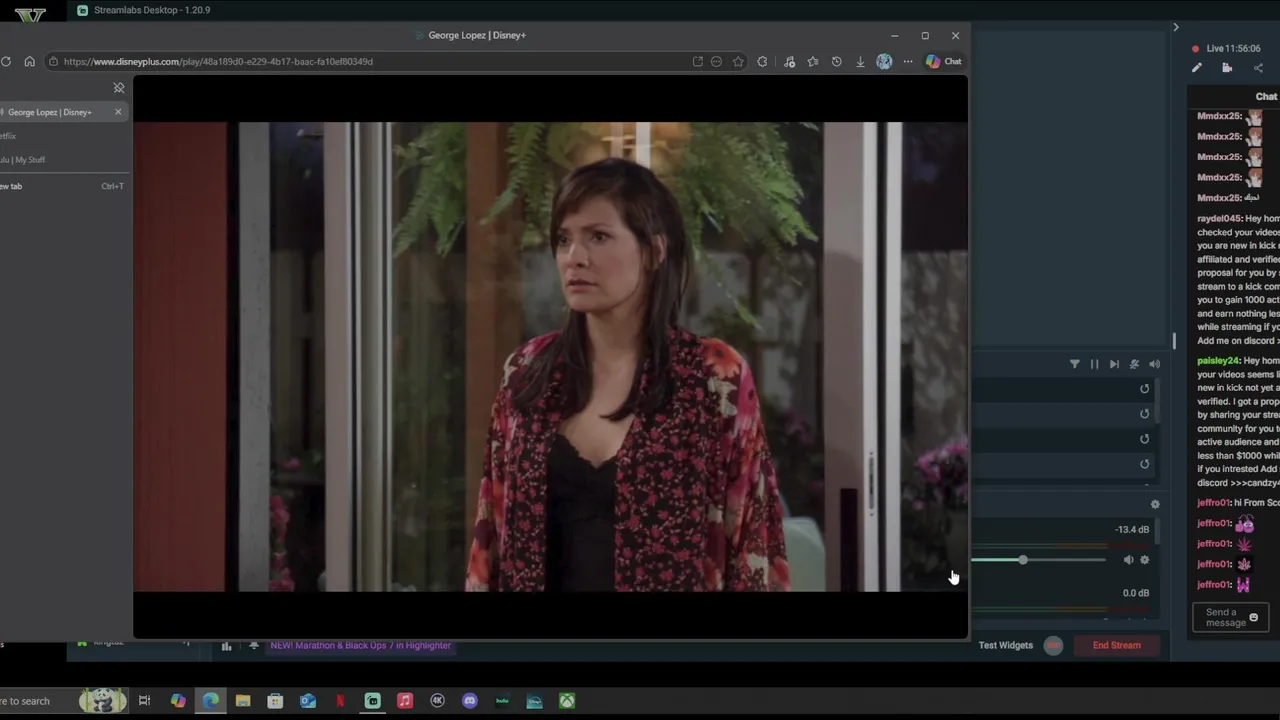Click the raydel045 chat username
Image resolution: width=1280 pixels, height=720 pixels.
point(1219,219)
